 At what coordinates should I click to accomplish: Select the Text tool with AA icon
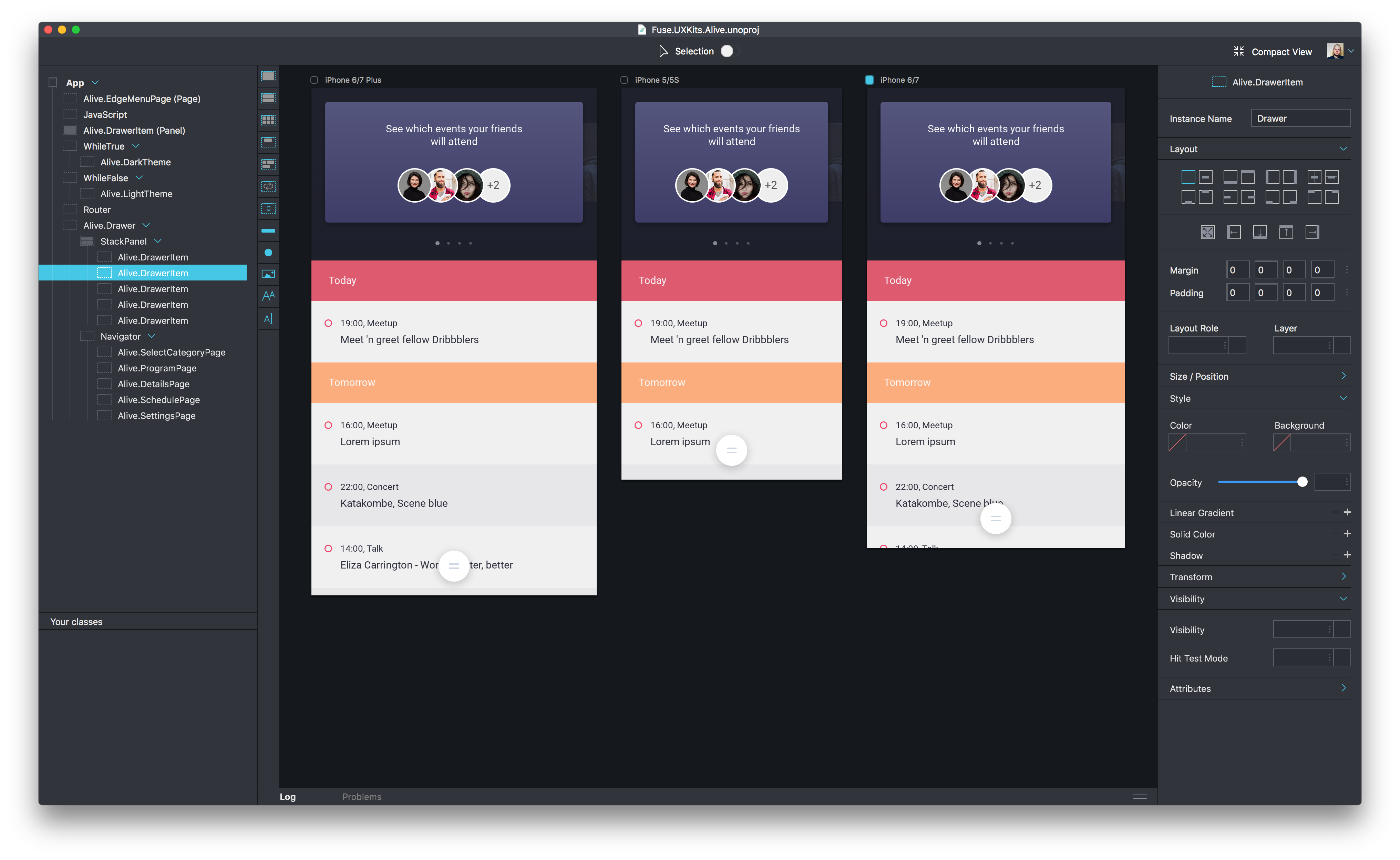coord(268,295)
